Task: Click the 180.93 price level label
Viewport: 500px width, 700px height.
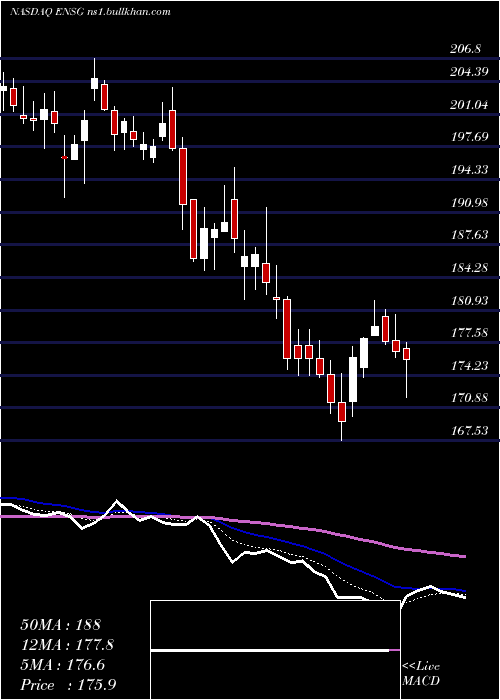Action: click(468, 300)
